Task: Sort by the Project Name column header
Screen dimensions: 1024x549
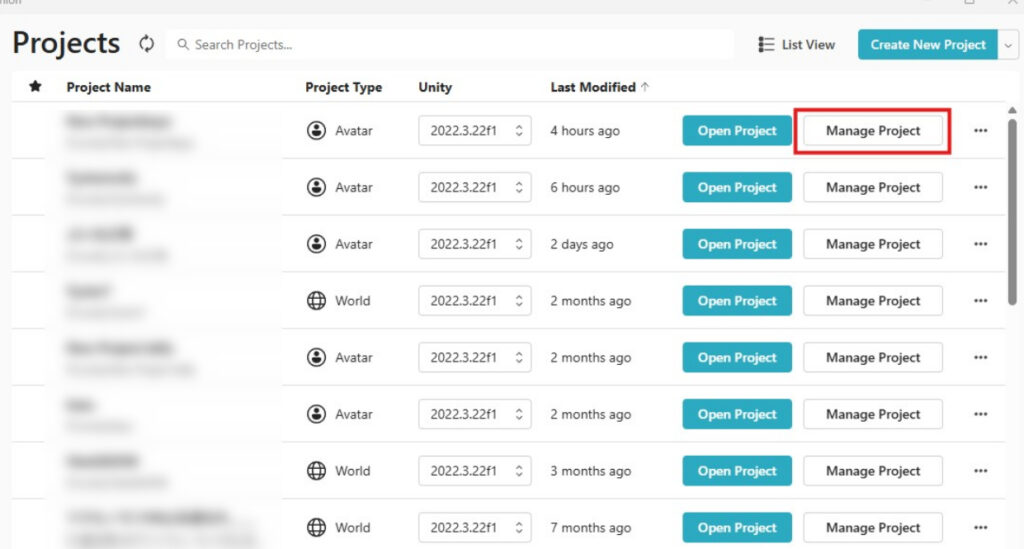Action: (x=108, y=87)
